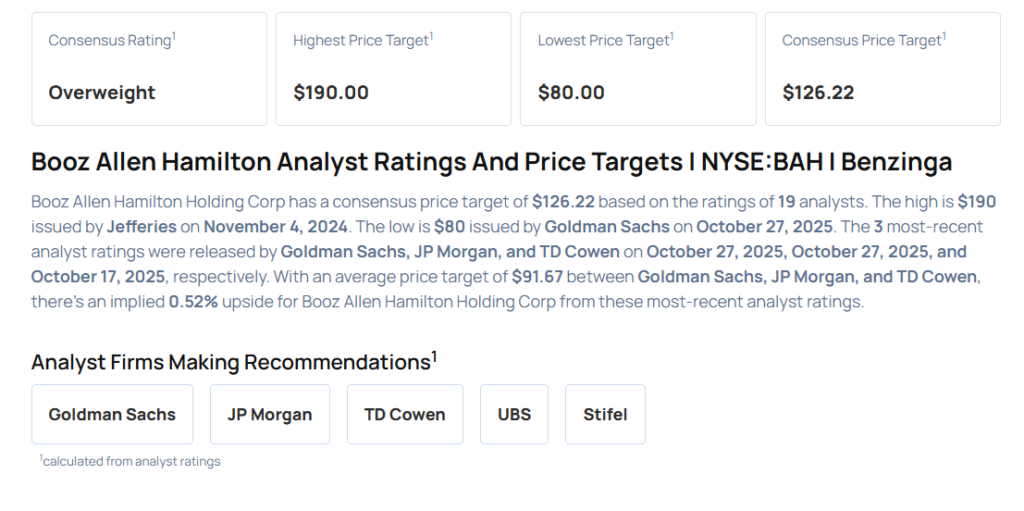1024x511 pixels.
Task: Click the November 4, 2024 date text
Action: click(x=274, y=226)
